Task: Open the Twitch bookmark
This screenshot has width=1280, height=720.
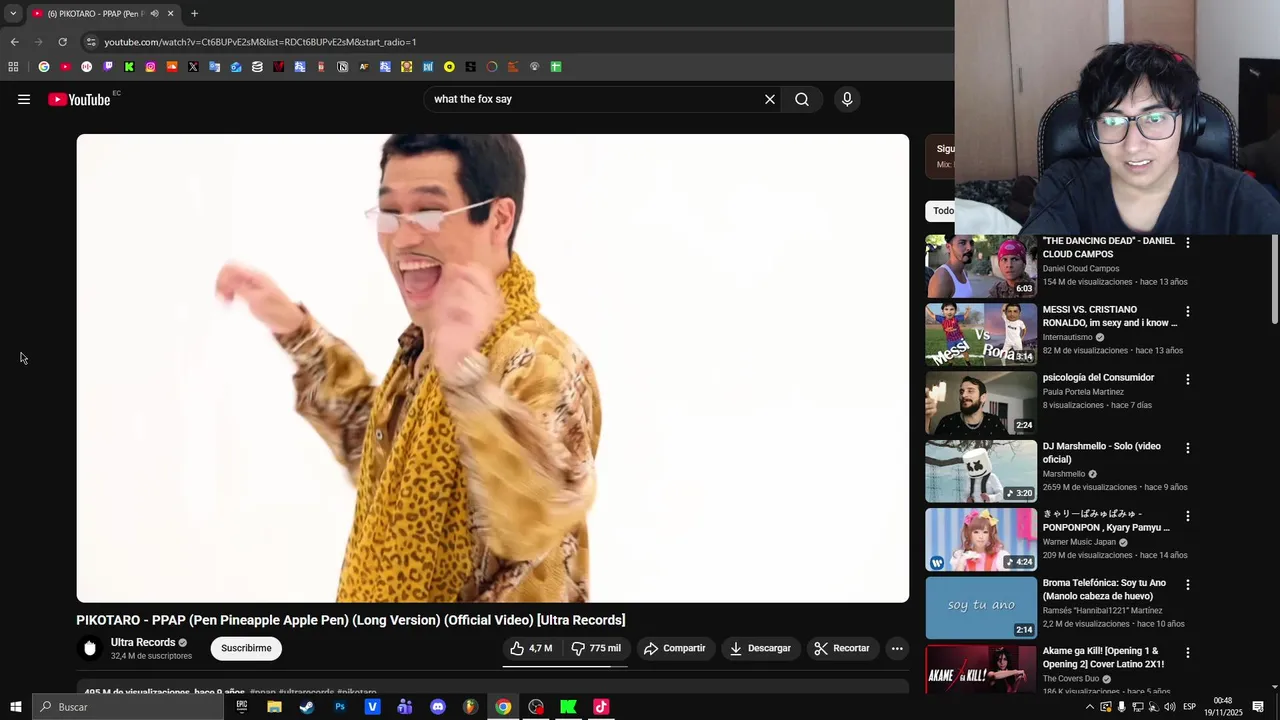Action: pyautogui.click(x=108, y=67)
